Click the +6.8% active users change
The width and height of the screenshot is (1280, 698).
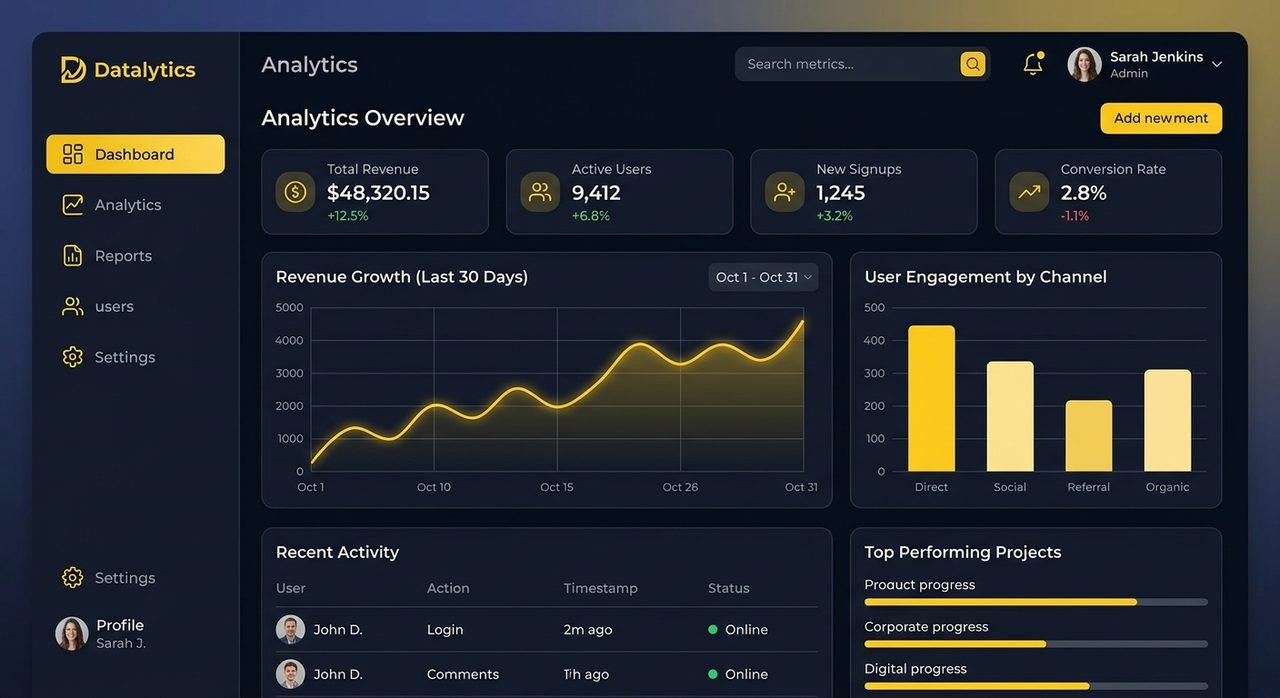591,216
